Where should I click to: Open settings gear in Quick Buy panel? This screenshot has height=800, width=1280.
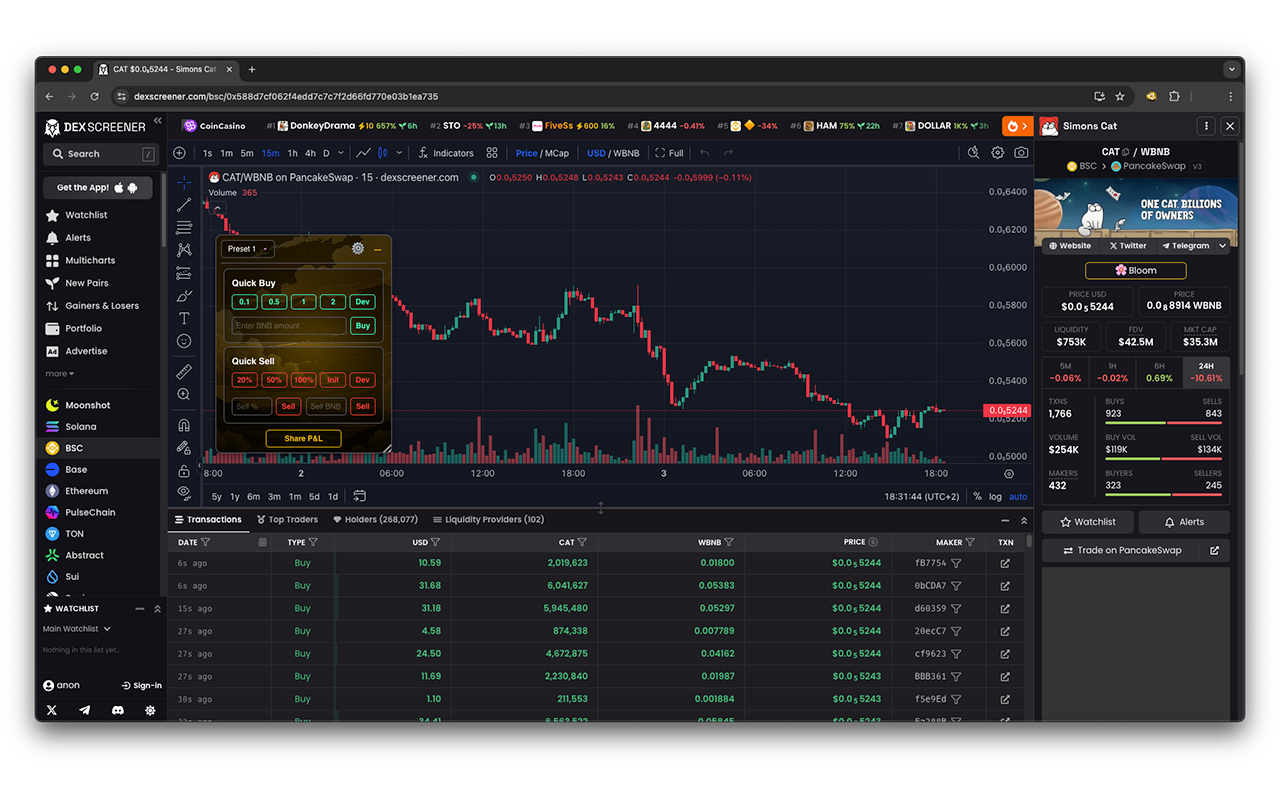(x=358, y=249)
